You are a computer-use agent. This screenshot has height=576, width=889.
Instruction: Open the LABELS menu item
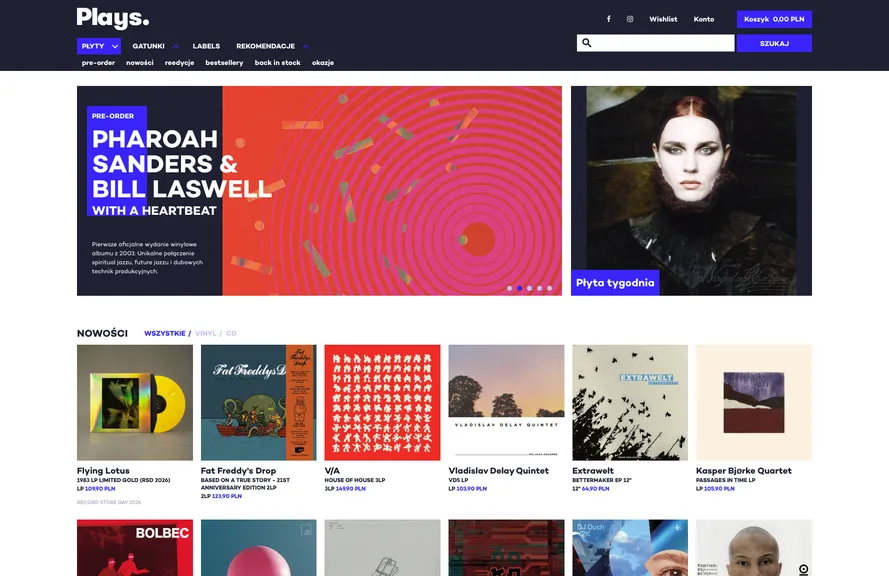[x=206, y=46]
